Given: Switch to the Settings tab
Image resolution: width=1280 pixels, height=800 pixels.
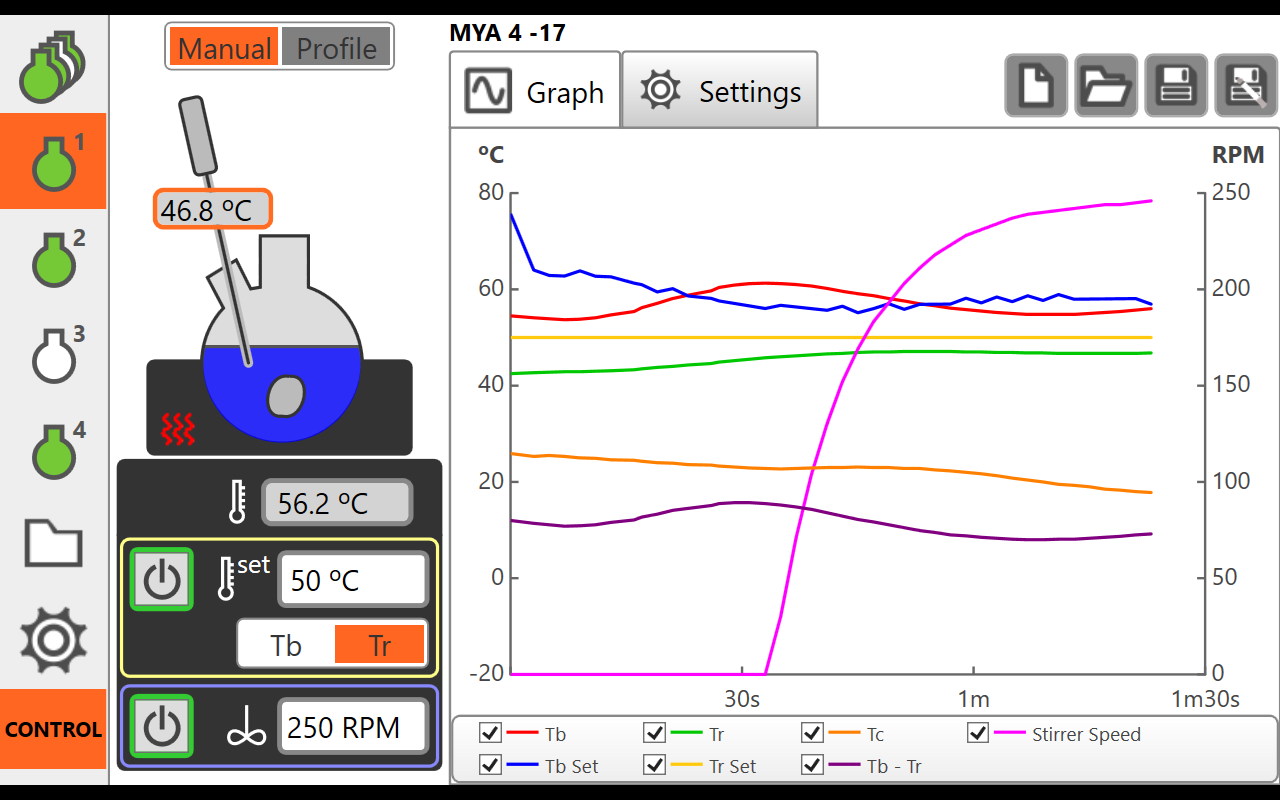Looking at the screenshot, I should click(719, 89).
